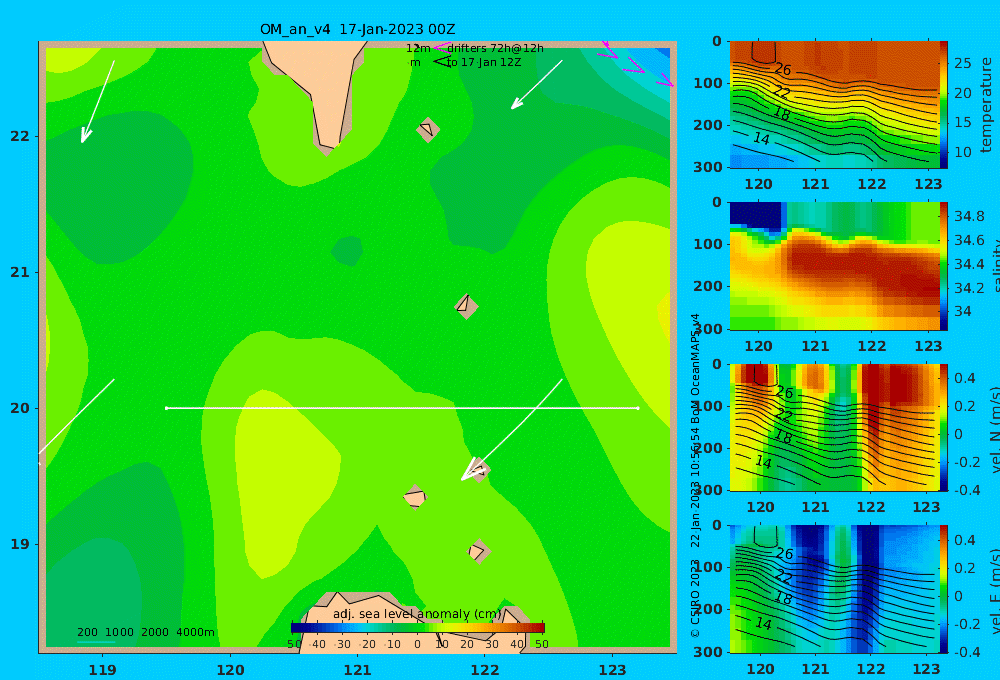The width and height of the screenshot is (1000, 680).
Task: Click the '14' contour label in temperature panel
Action: [x=761, y=138]
